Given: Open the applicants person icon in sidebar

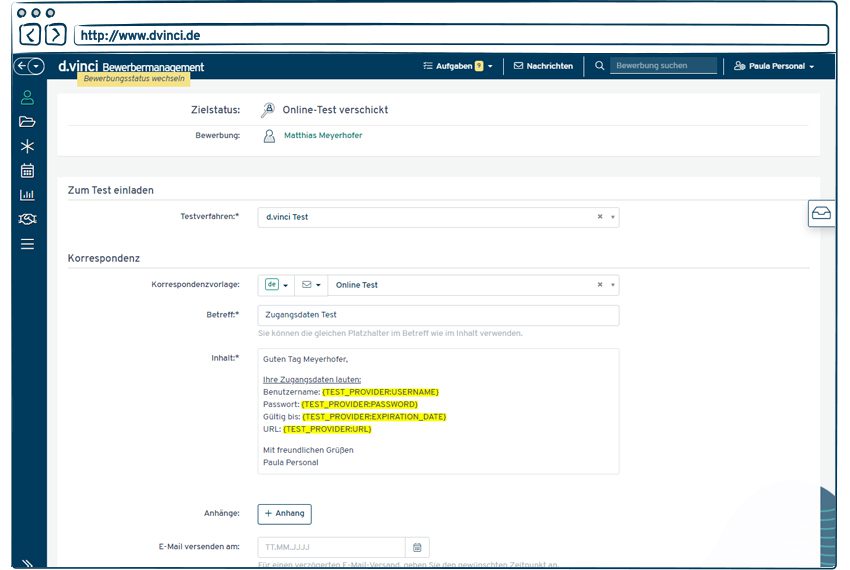Looking at the screenshot, I should click(27, 98).
